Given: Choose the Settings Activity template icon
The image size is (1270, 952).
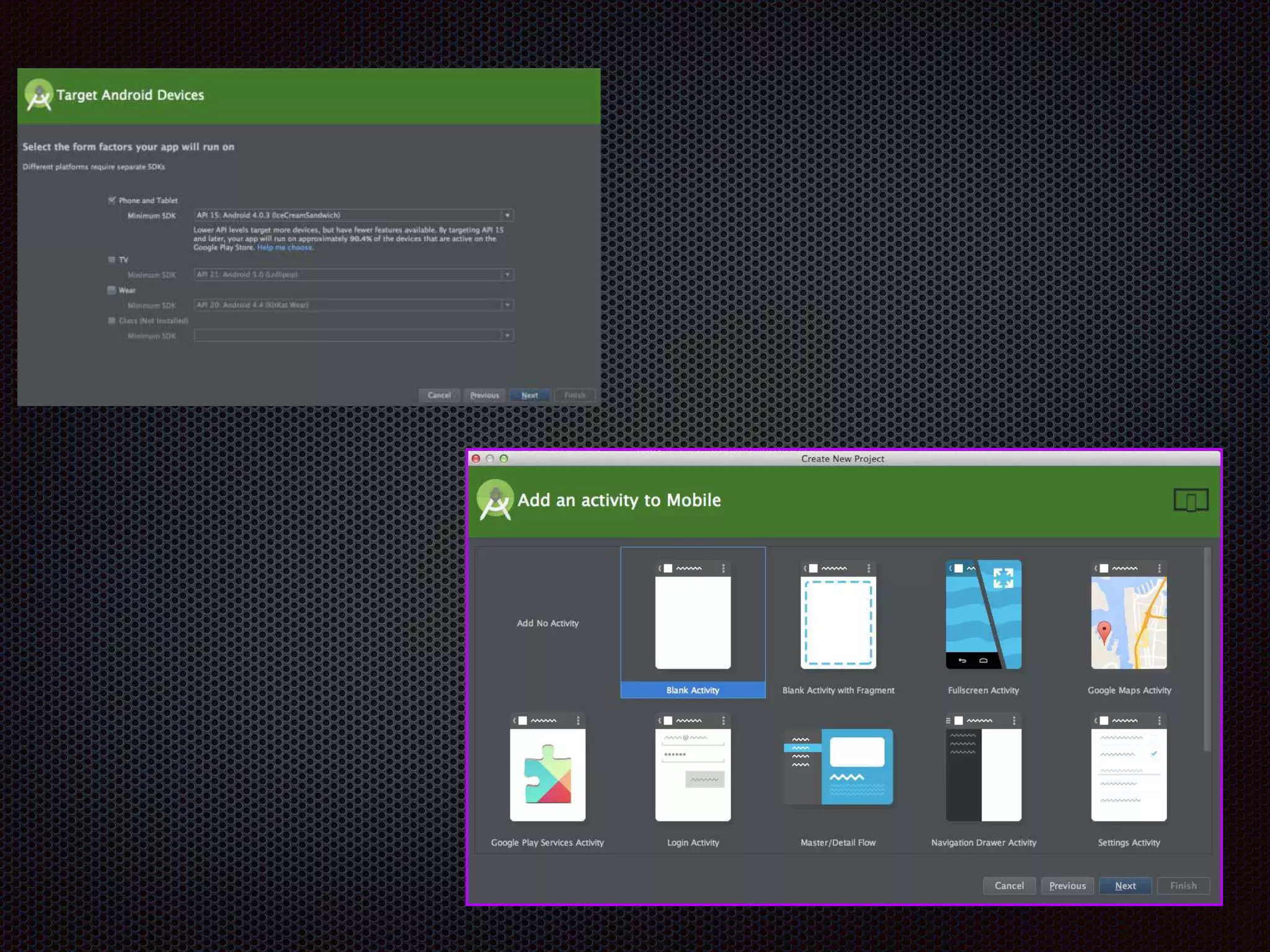Looking at the screenshot, I should (1129, 768).
